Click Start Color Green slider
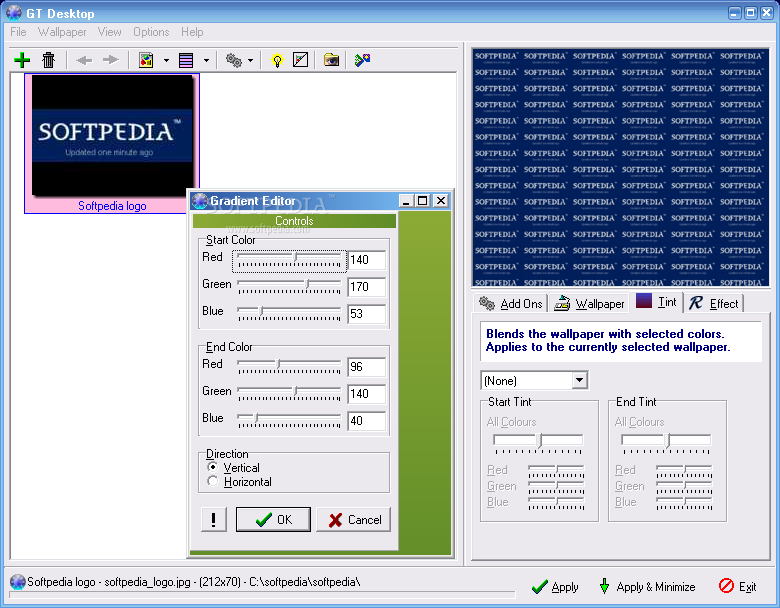780x608 pixels. 289,287
